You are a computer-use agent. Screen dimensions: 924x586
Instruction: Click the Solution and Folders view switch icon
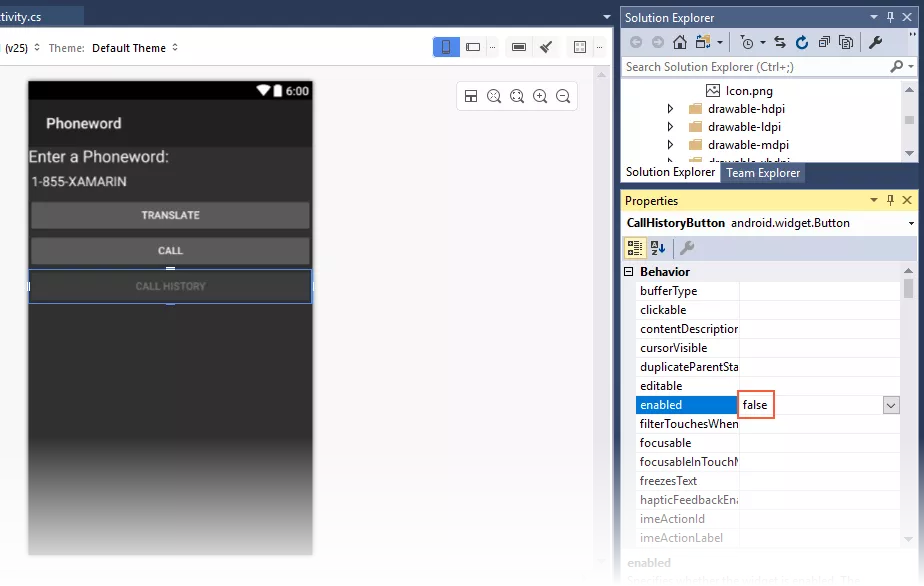(x=703, y=42)
